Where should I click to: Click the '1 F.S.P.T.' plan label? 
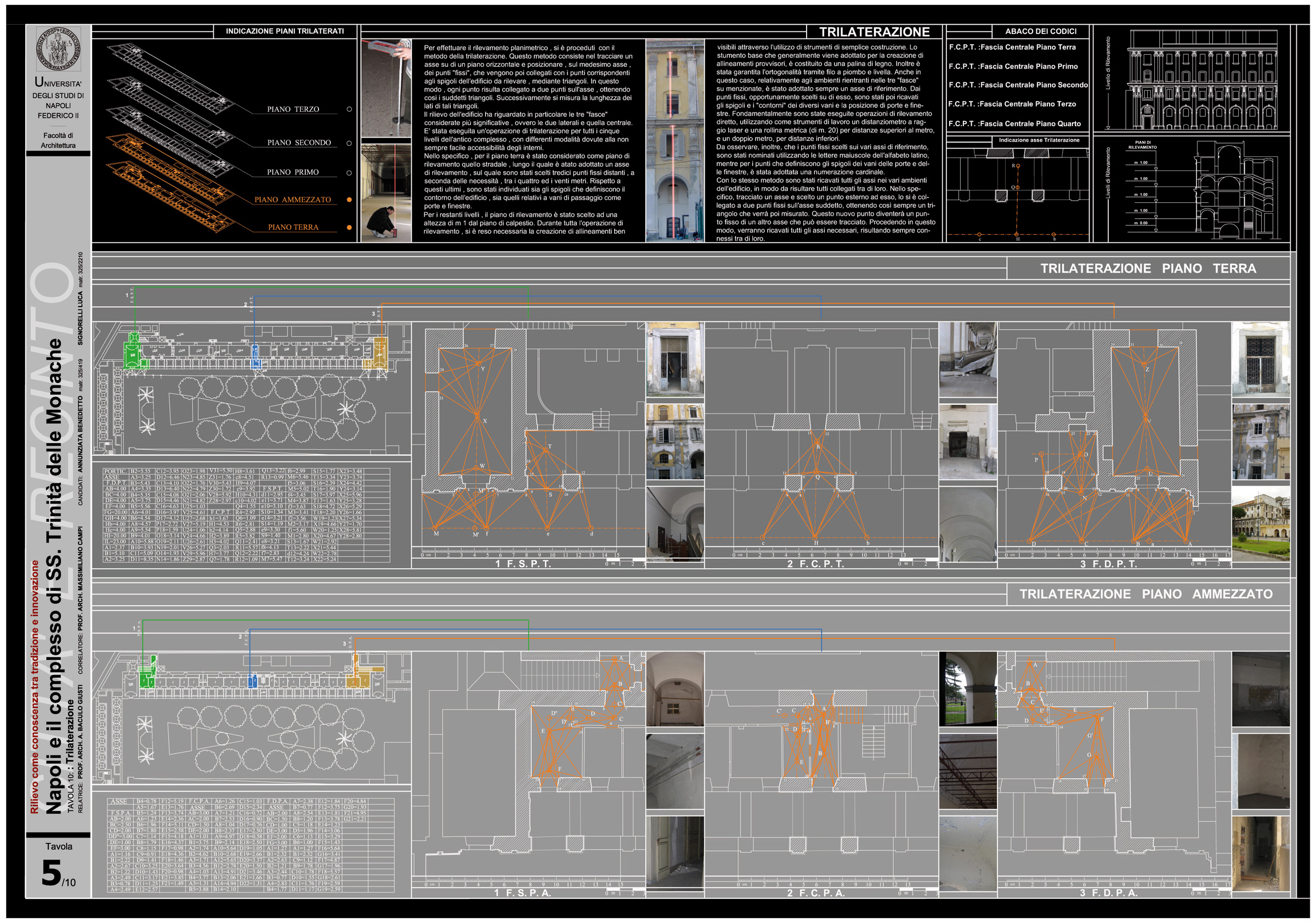[523, 564]
